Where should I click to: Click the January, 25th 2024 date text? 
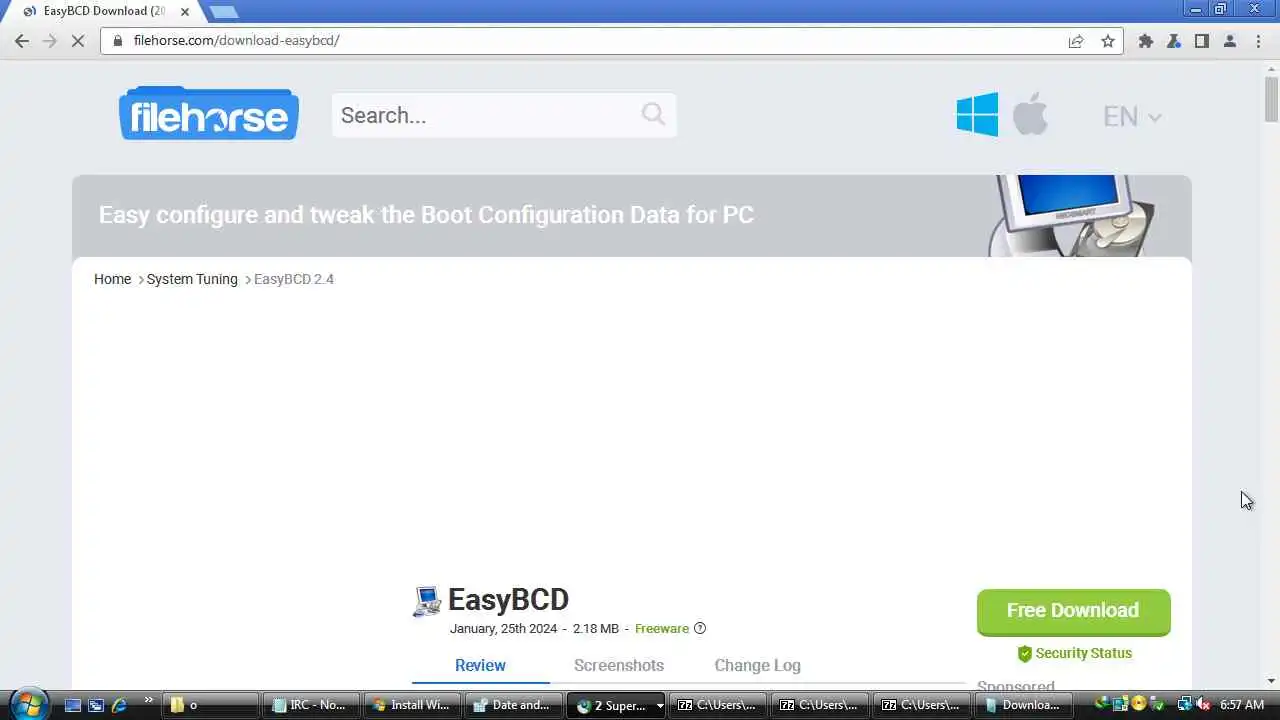pyautogui.click(x=503, y=629)
